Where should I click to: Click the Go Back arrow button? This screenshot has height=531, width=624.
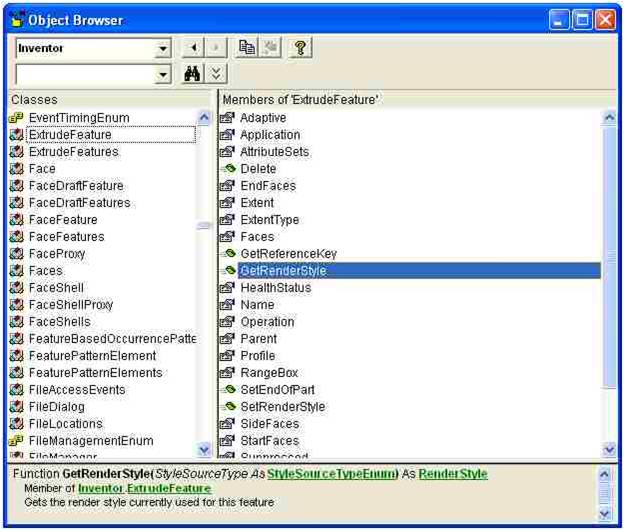[195, 48]
